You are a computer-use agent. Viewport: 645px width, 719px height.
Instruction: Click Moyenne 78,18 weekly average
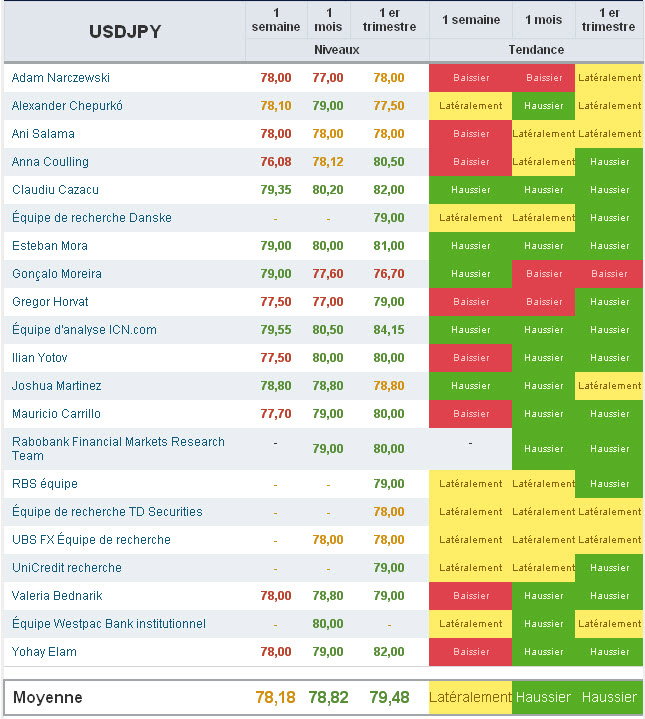(x=276, y=697)
